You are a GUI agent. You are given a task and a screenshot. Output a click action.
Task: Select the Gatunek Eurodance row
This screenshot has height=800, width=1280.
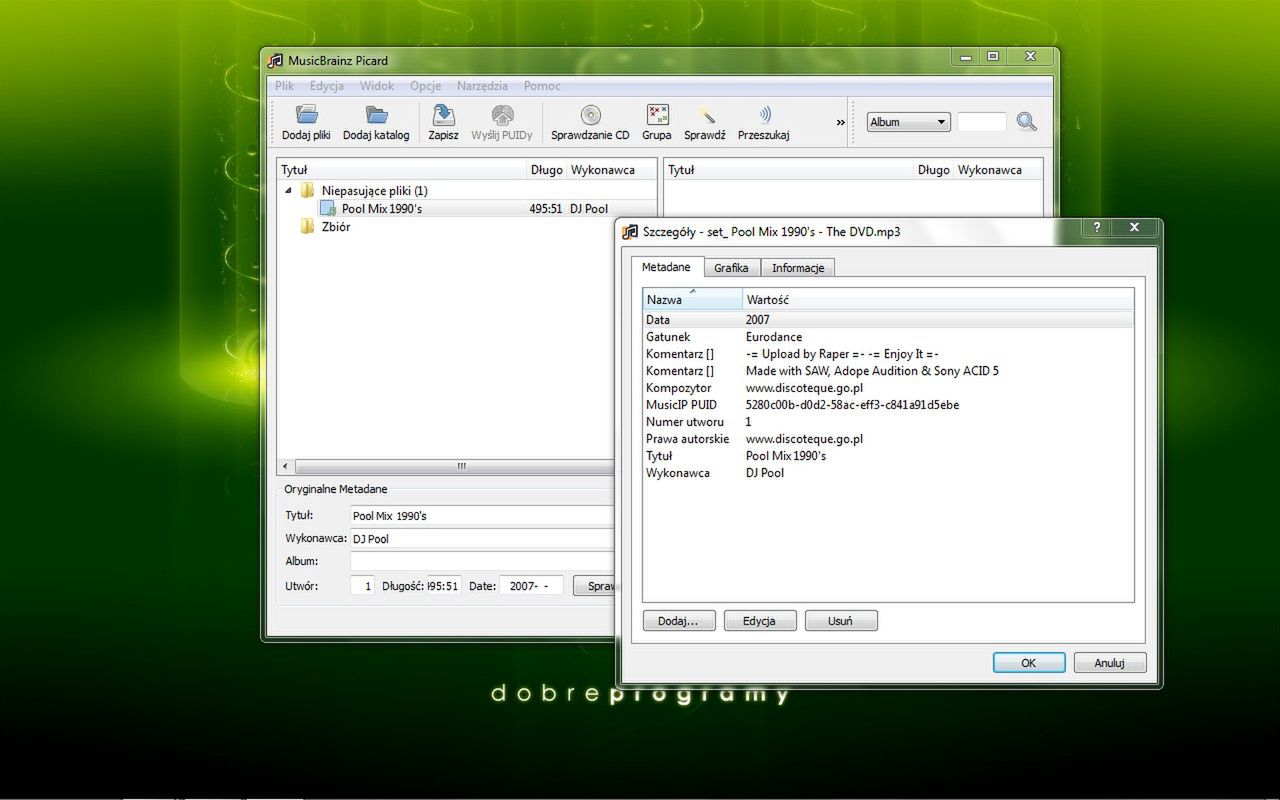[888, 337]
